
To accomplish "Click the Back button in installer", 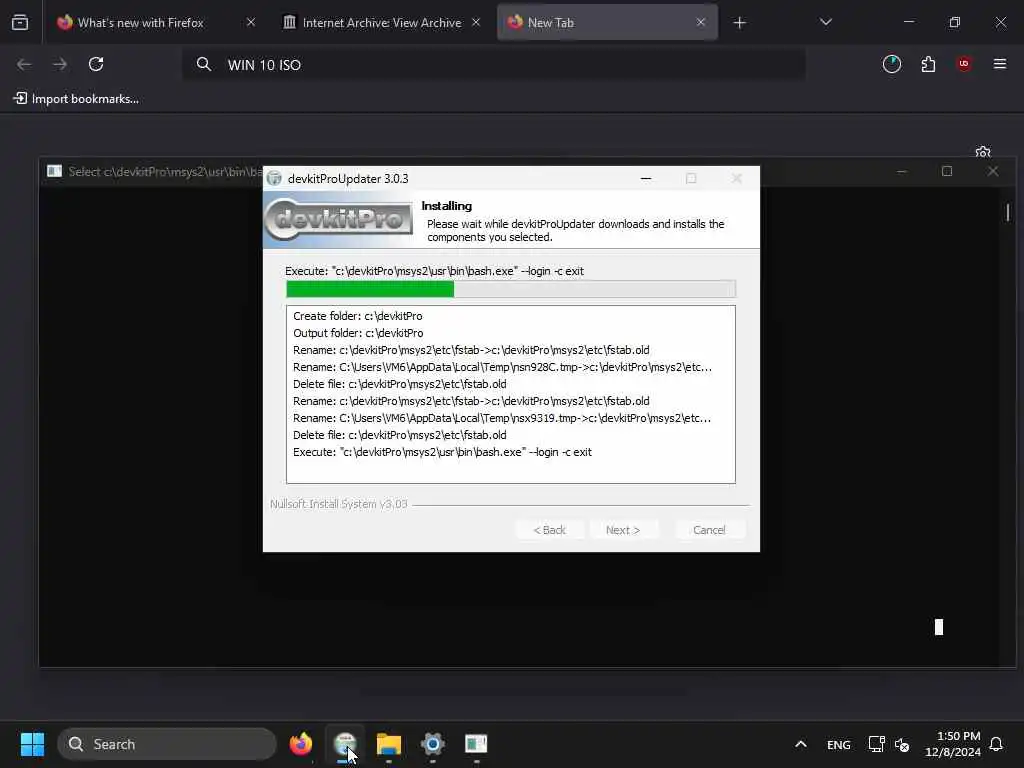I will coord(549,530).
